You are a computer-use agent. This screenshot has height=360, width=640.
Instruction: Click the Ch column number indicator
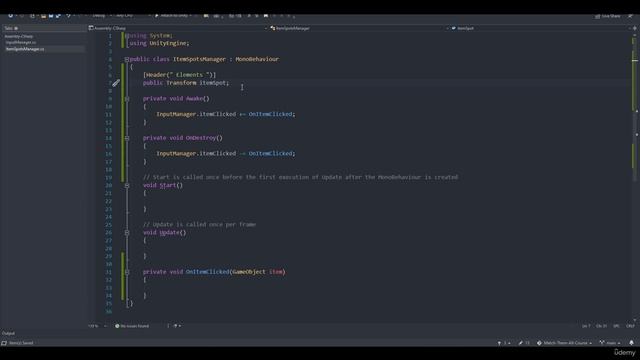tap(601, 326)
